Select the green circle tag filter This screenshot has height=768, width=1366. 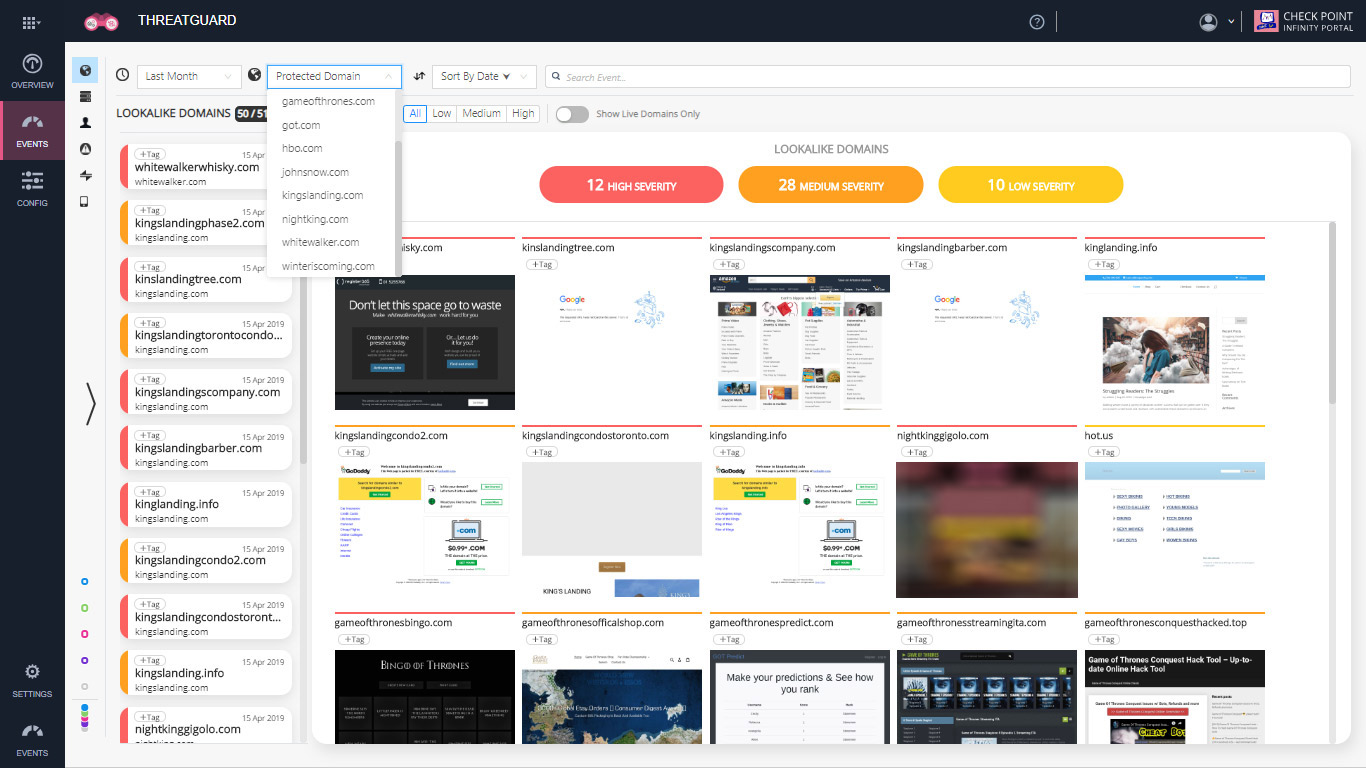(x=85, y=608)
